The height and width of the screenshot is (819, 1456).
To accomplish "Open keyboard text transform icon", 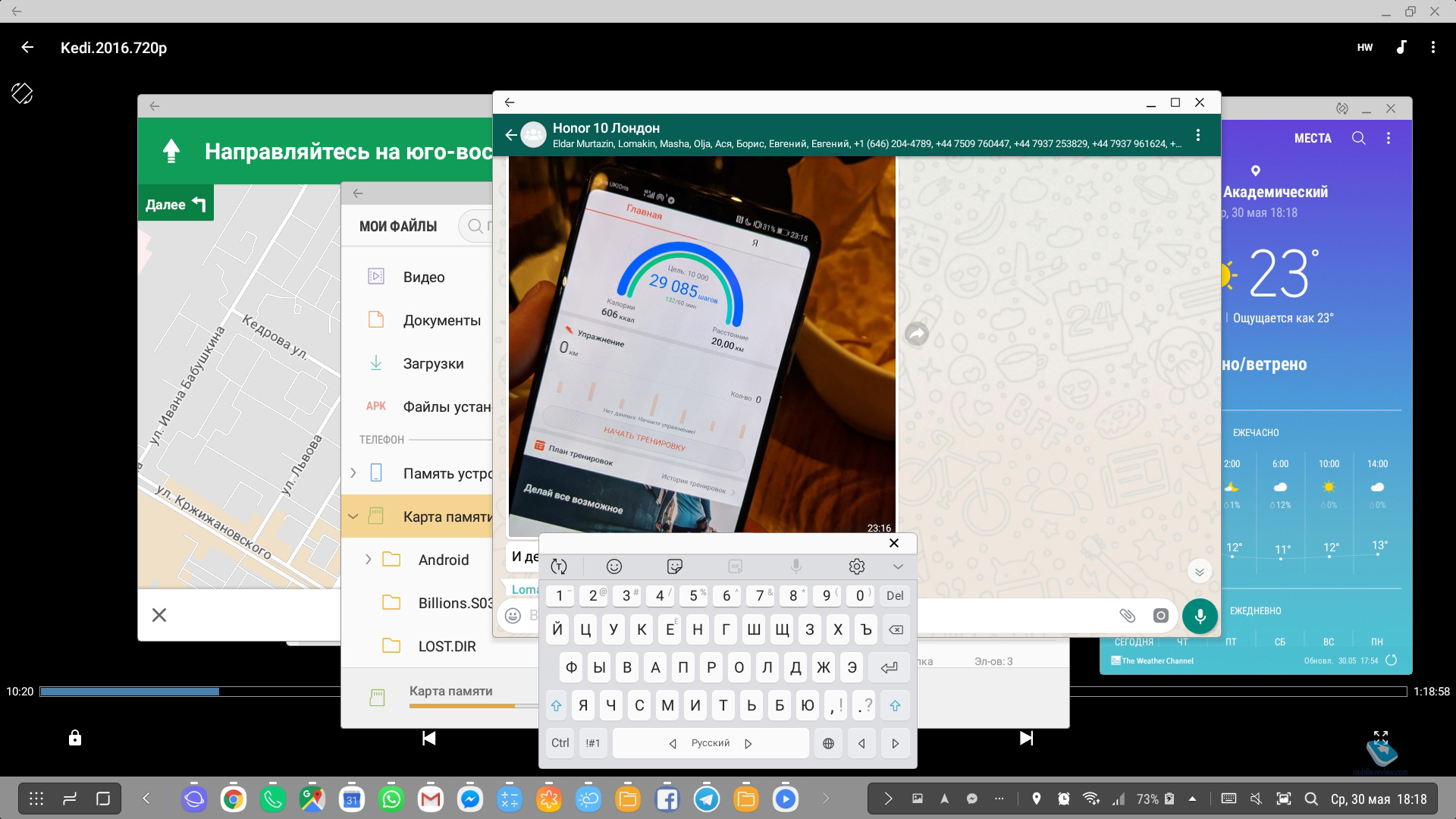I will (x=559, y=566).
